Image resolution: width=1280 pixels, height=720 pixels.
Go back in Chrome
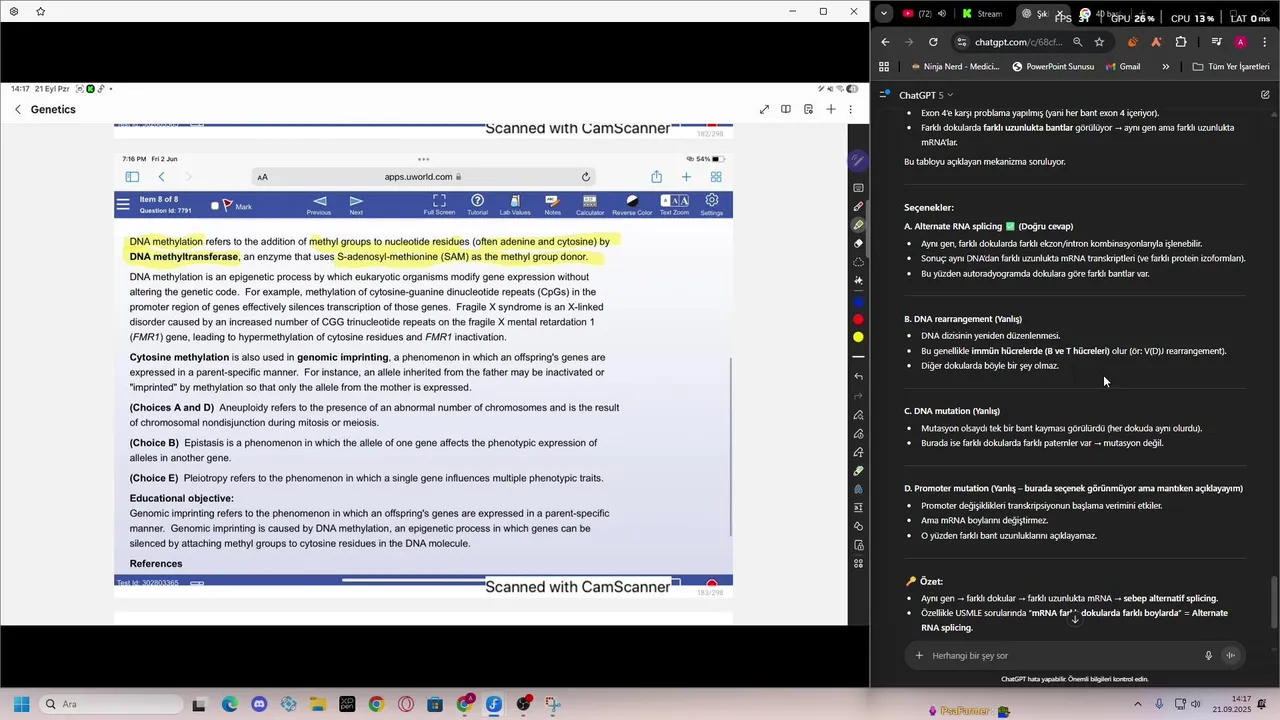(x=885, y=42)
